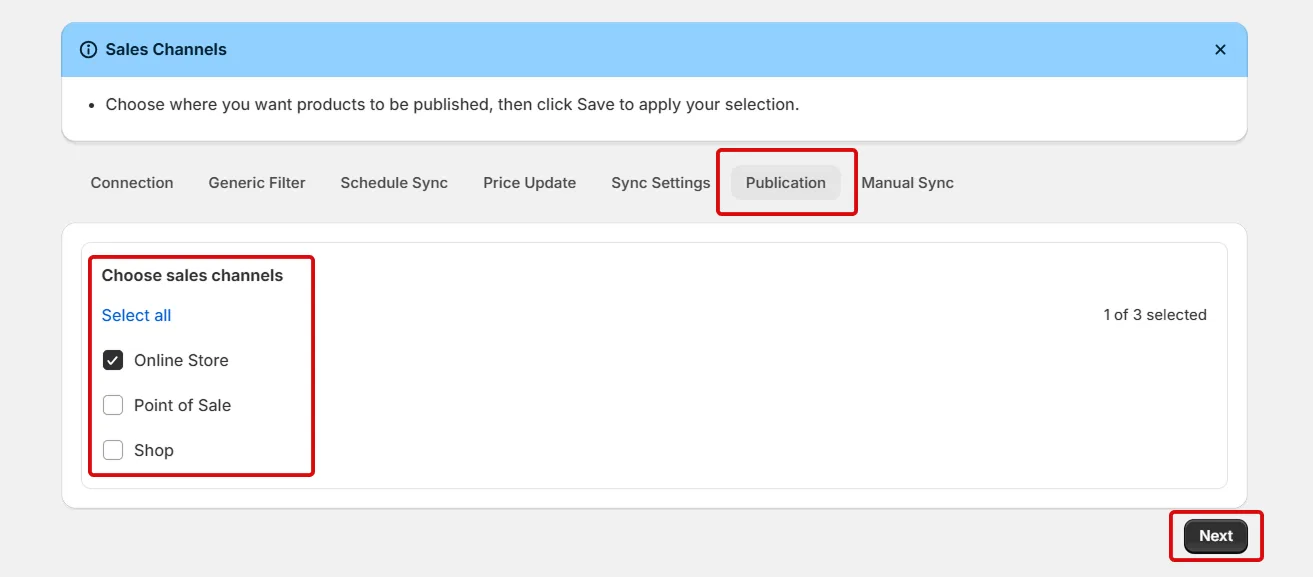Select the Publication tab
1313x577 pixels.
coord(786,183)
